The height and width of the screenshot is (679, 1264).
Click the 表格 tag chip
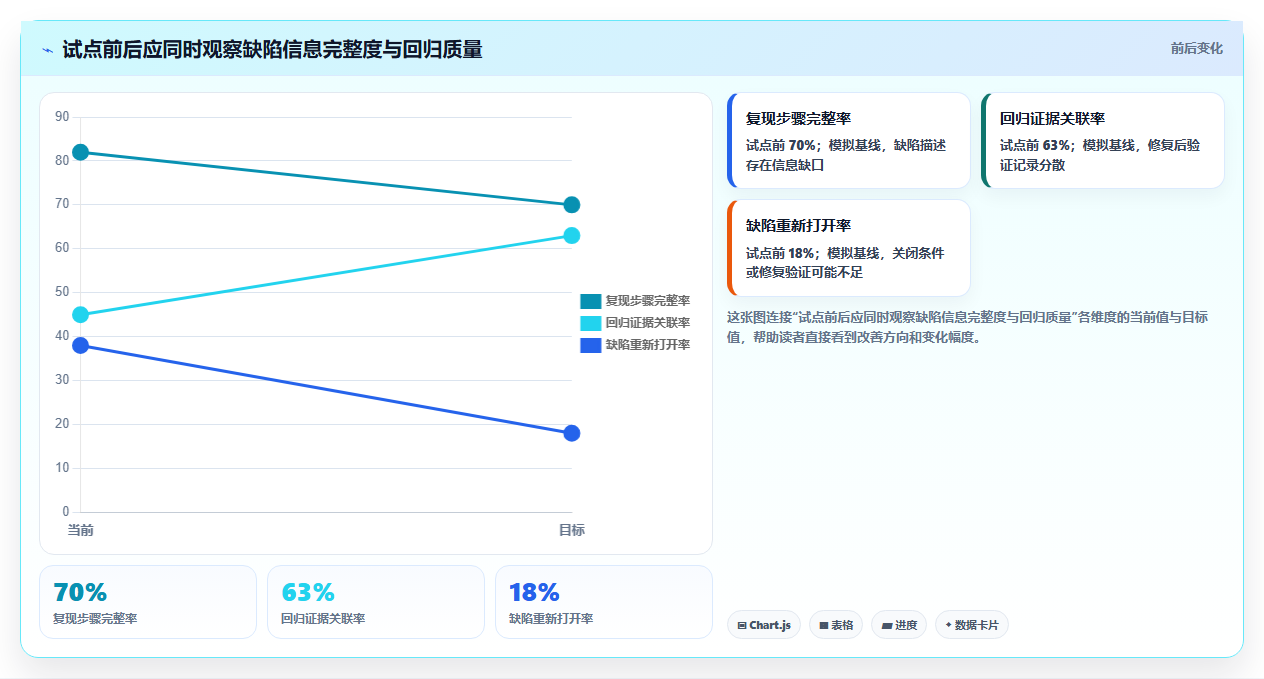(836, 625)
